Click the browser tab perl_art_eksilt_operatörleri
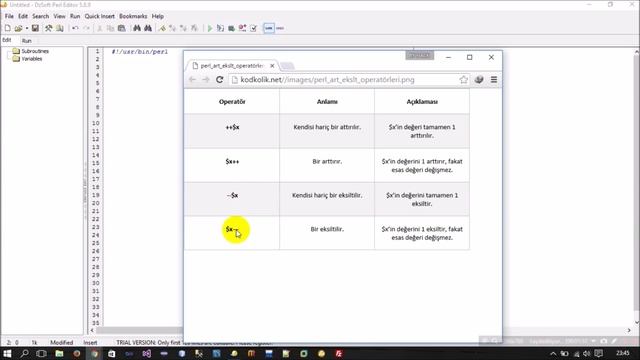 pyautogui.click(x=231, y=66)
